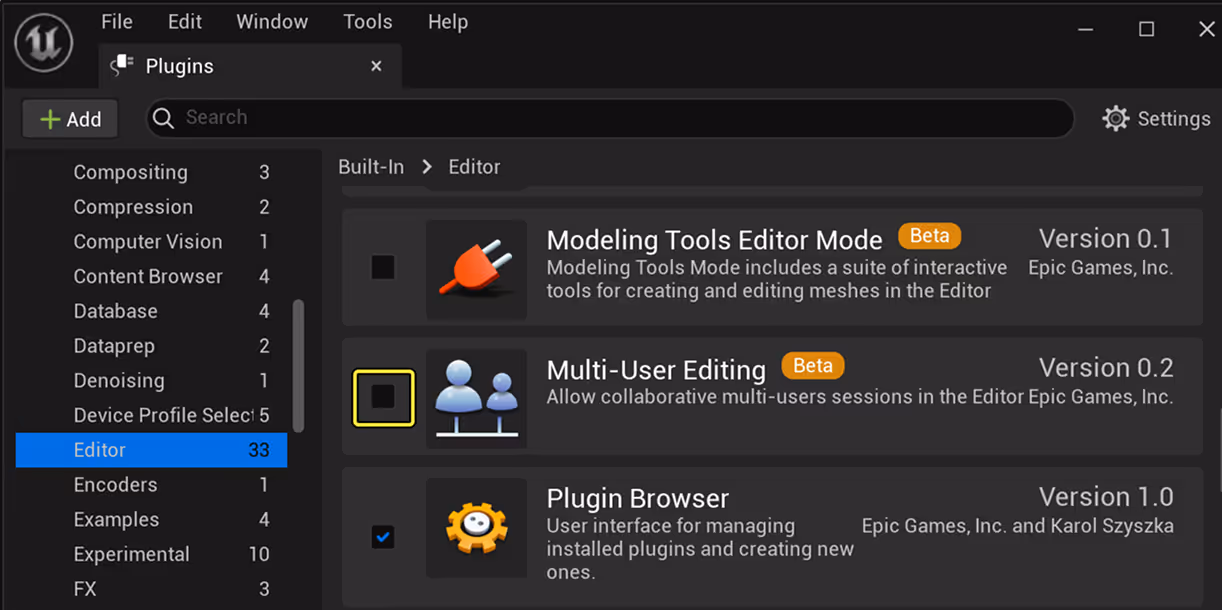This screenshot has height=610, width=1222.
Task: Select the Computer Vision category
Action: (x=151, y=242)
